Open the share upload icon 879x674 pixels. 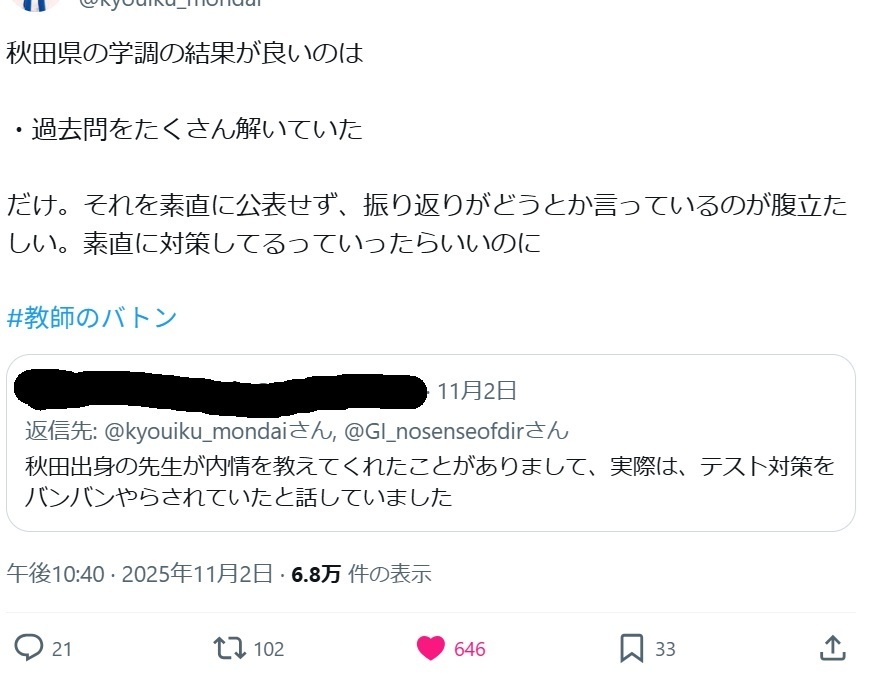coord(832,648)
